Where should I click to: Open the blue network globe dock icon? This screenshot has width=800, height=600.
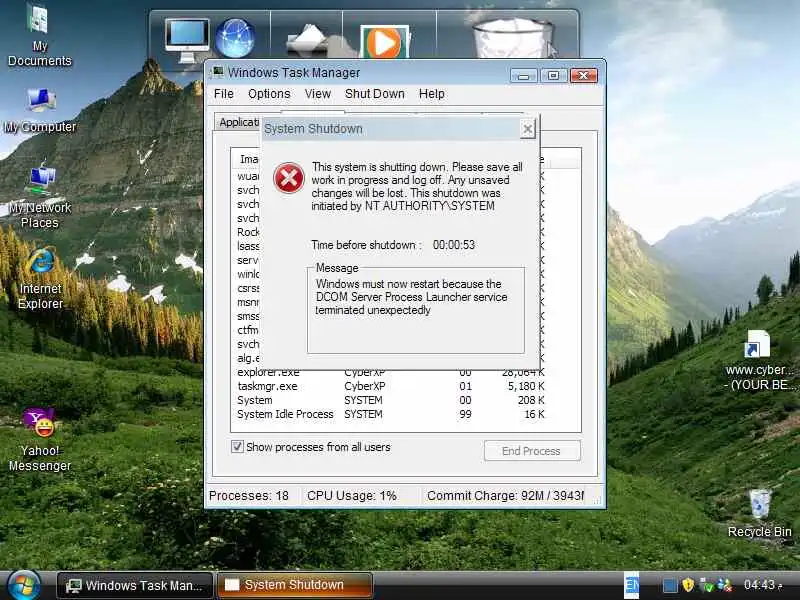235,39
